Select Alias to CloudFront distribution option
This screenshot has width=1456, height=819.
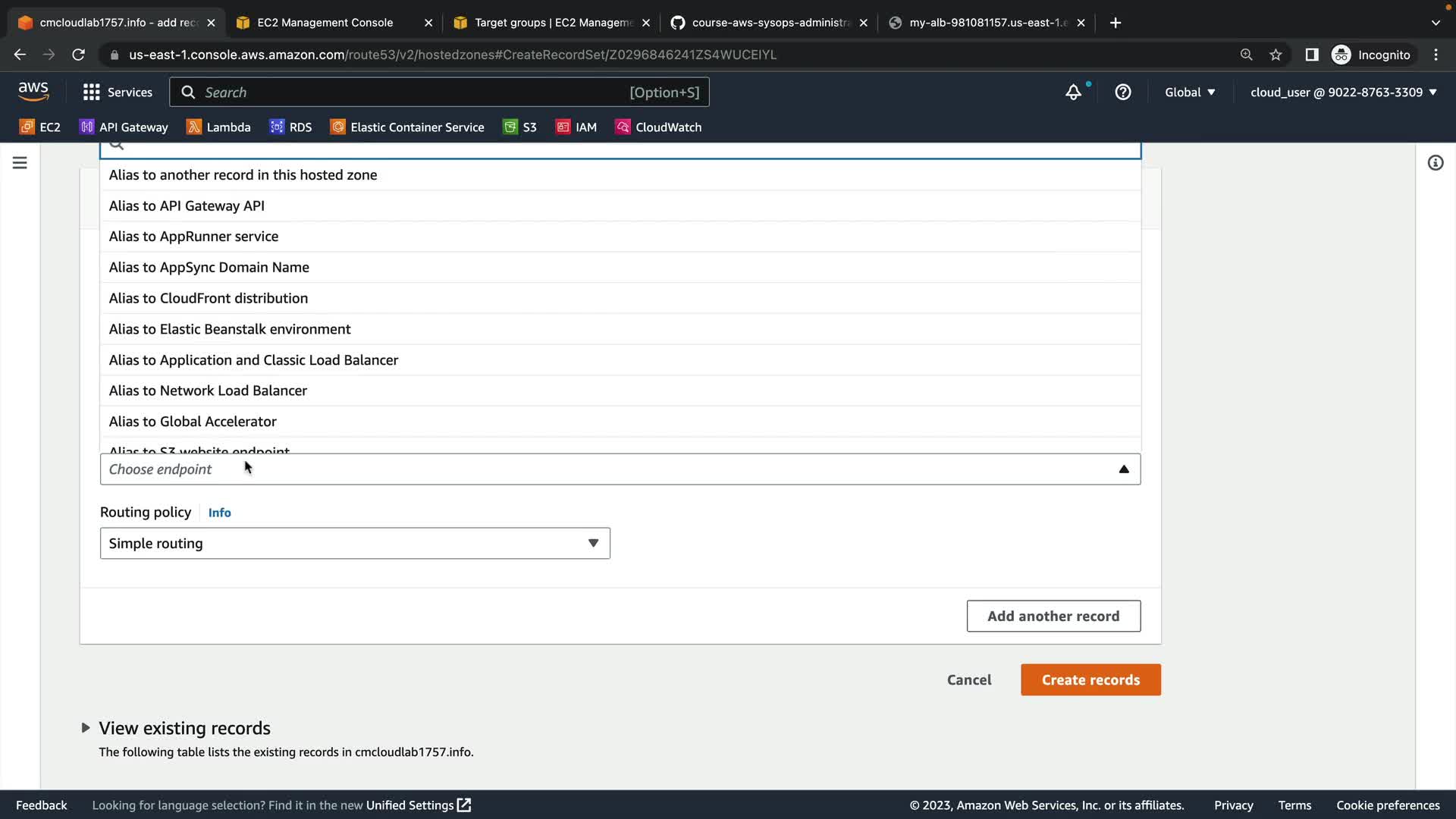(x=208, y=298)
